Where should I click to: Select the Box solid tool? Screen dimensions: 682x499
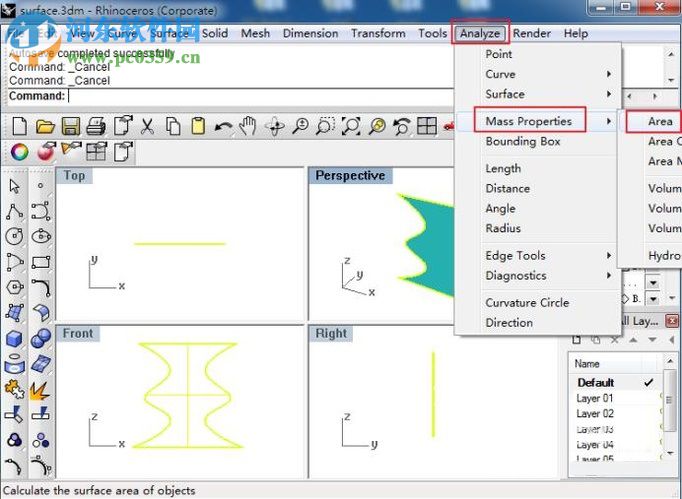coord(14,339)
